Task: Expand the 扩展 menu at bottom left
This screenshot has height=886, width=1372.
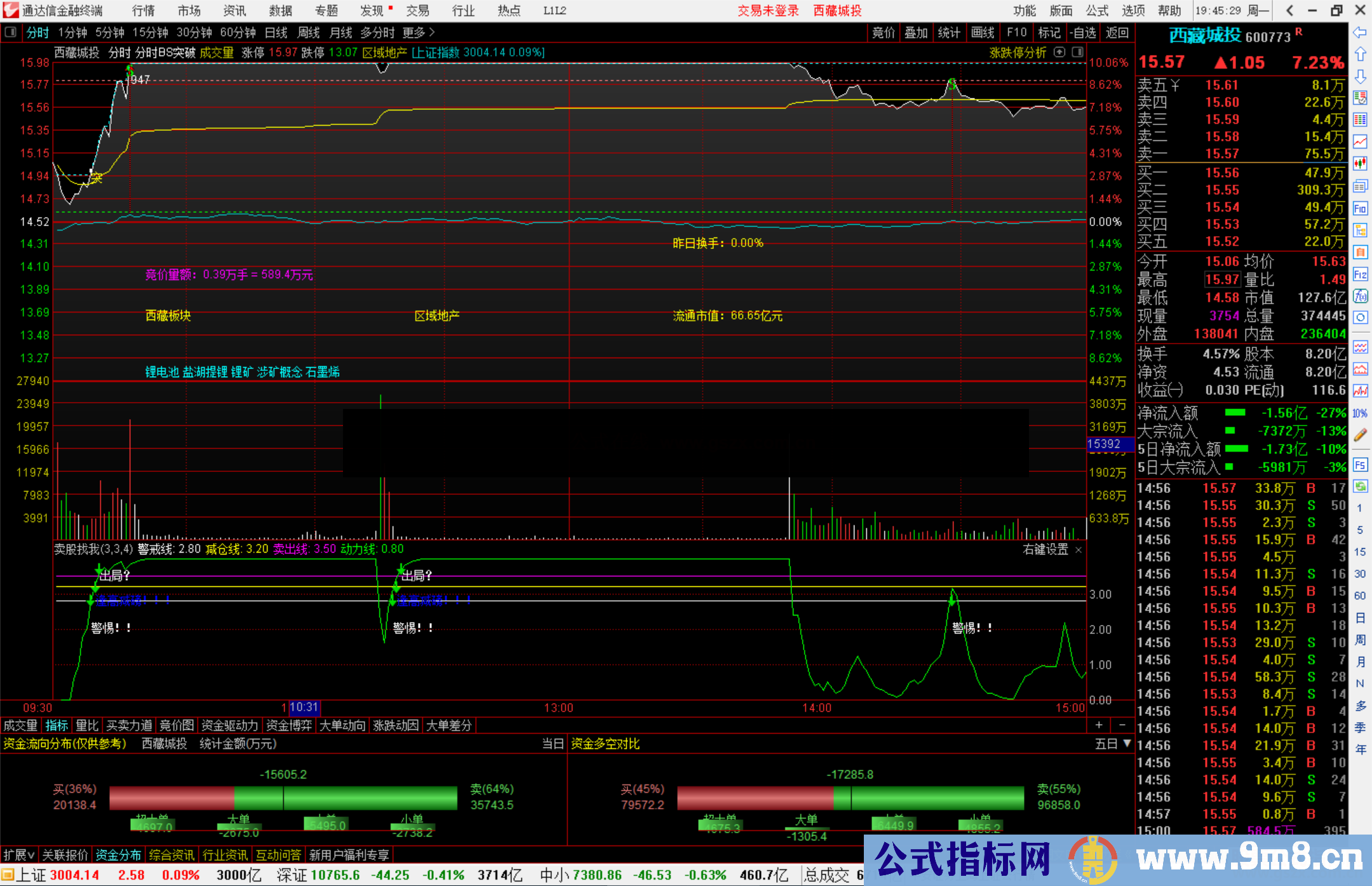Action: click(x=19, y=855)
